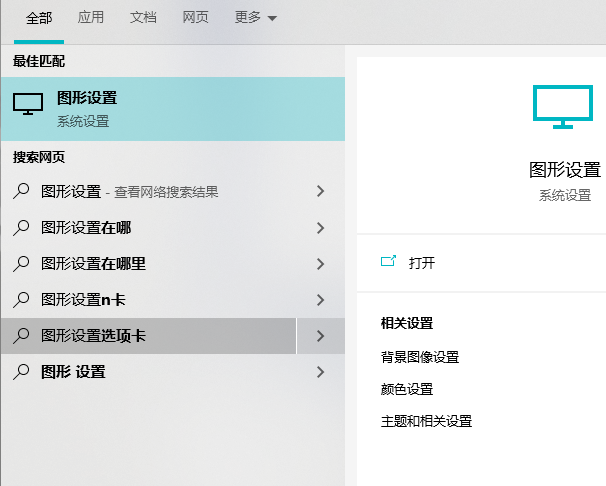Open the 图形设置 best match result
This screenshot has width=606, height=486.
click(173, 109)
